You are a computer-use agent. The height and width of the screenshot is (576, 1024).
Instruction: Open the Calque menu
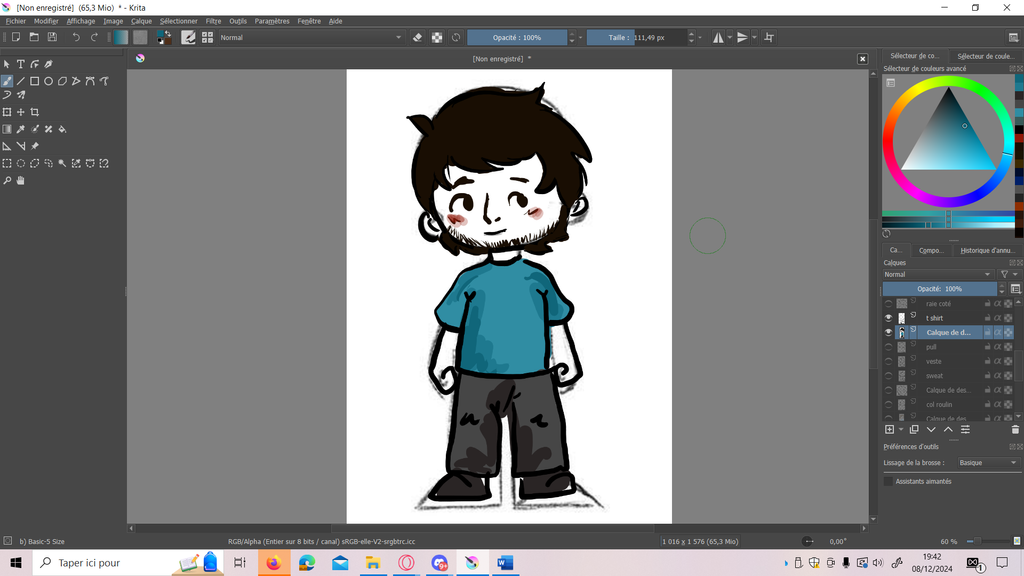pyautogui.click(x=141, y=21)
